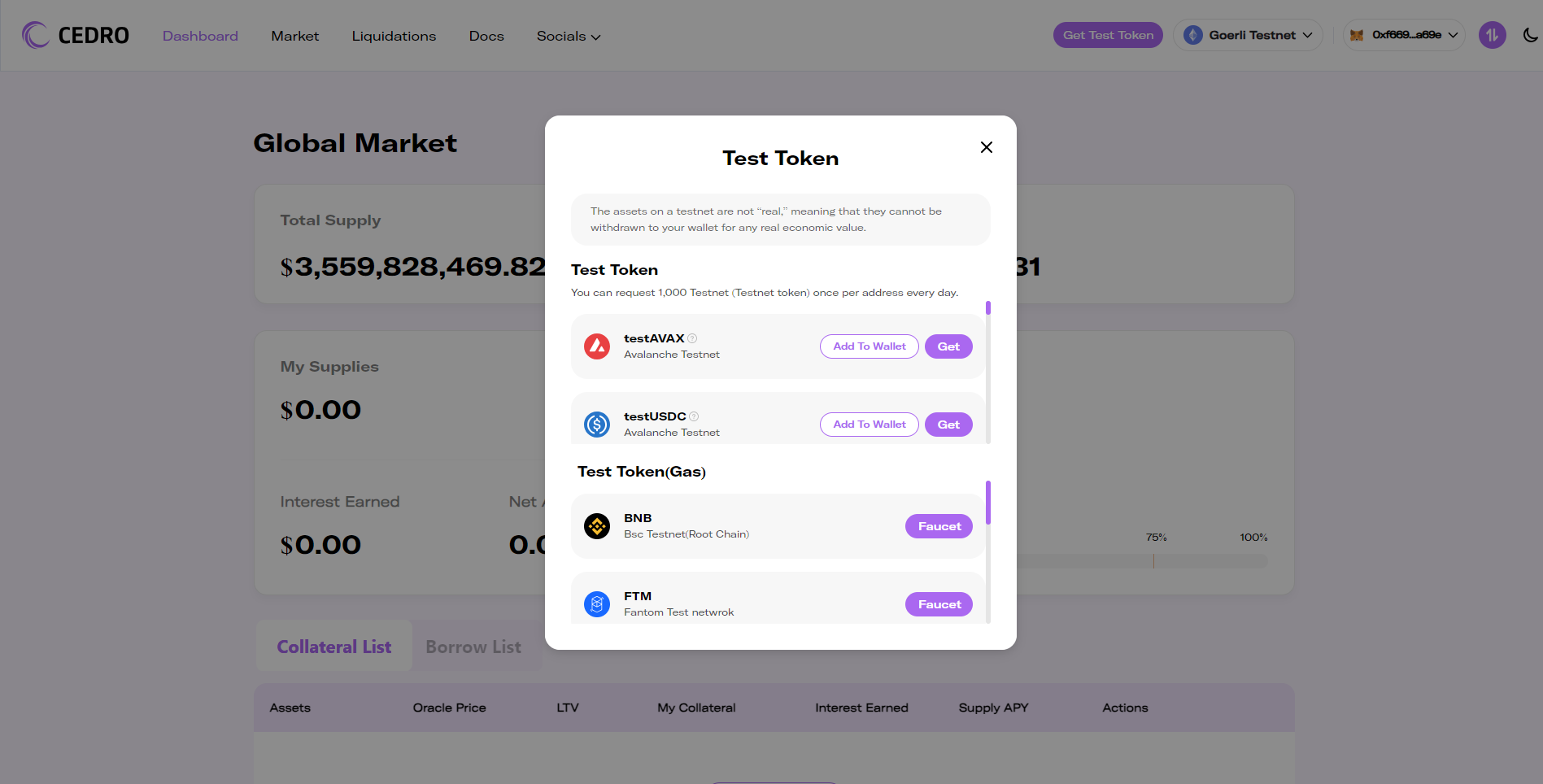1543x784 pixels.
Task: Click the testAVAX Avalanche token icon
Action: (x=597, y=346)
